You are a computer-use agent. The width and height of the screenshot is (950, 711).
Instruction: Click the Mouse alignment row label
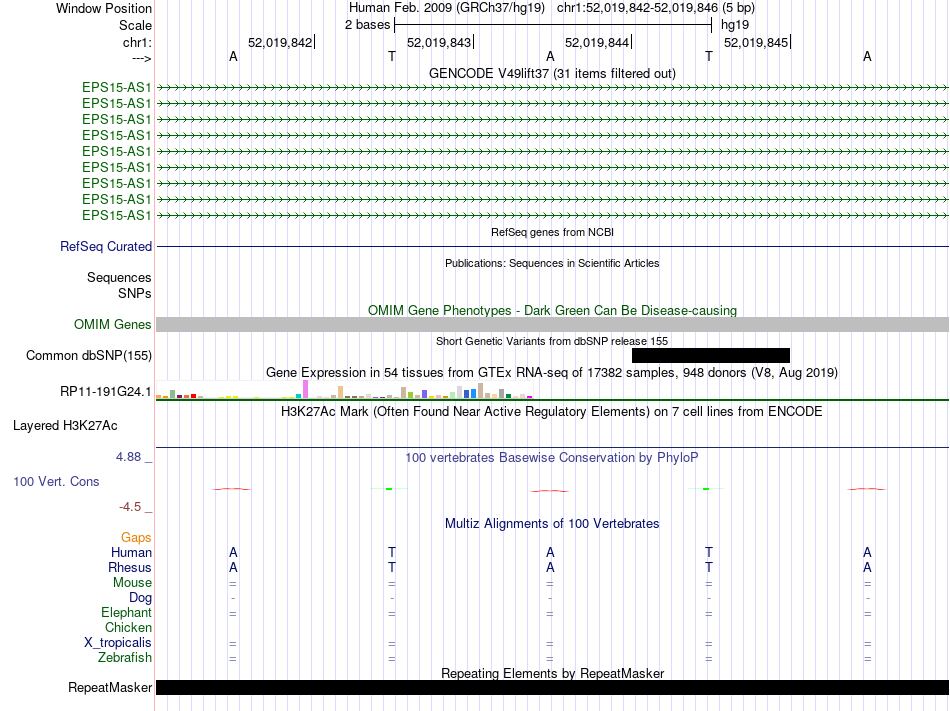[132, 583]
